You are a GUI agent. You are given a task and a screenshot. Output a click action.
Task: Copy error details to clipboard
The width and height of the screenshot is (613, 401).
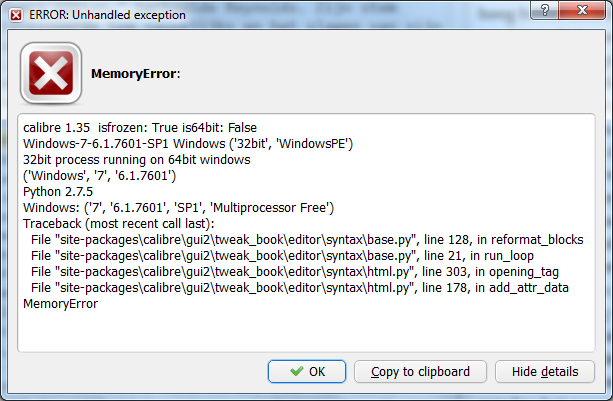pyautogui.click(x=420, y=371)
